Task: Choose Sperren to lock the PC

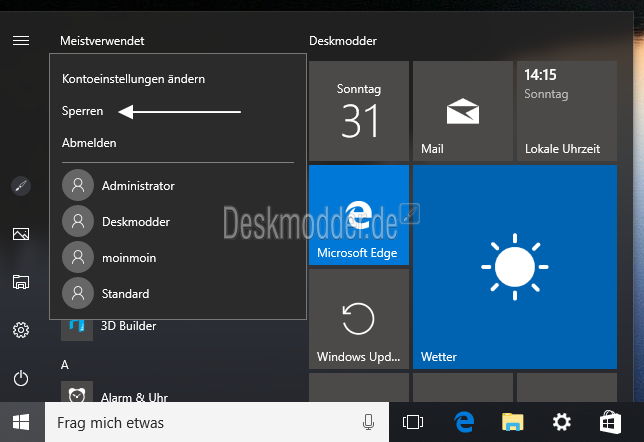Action: pyautogui.click(x=83, y=111)
